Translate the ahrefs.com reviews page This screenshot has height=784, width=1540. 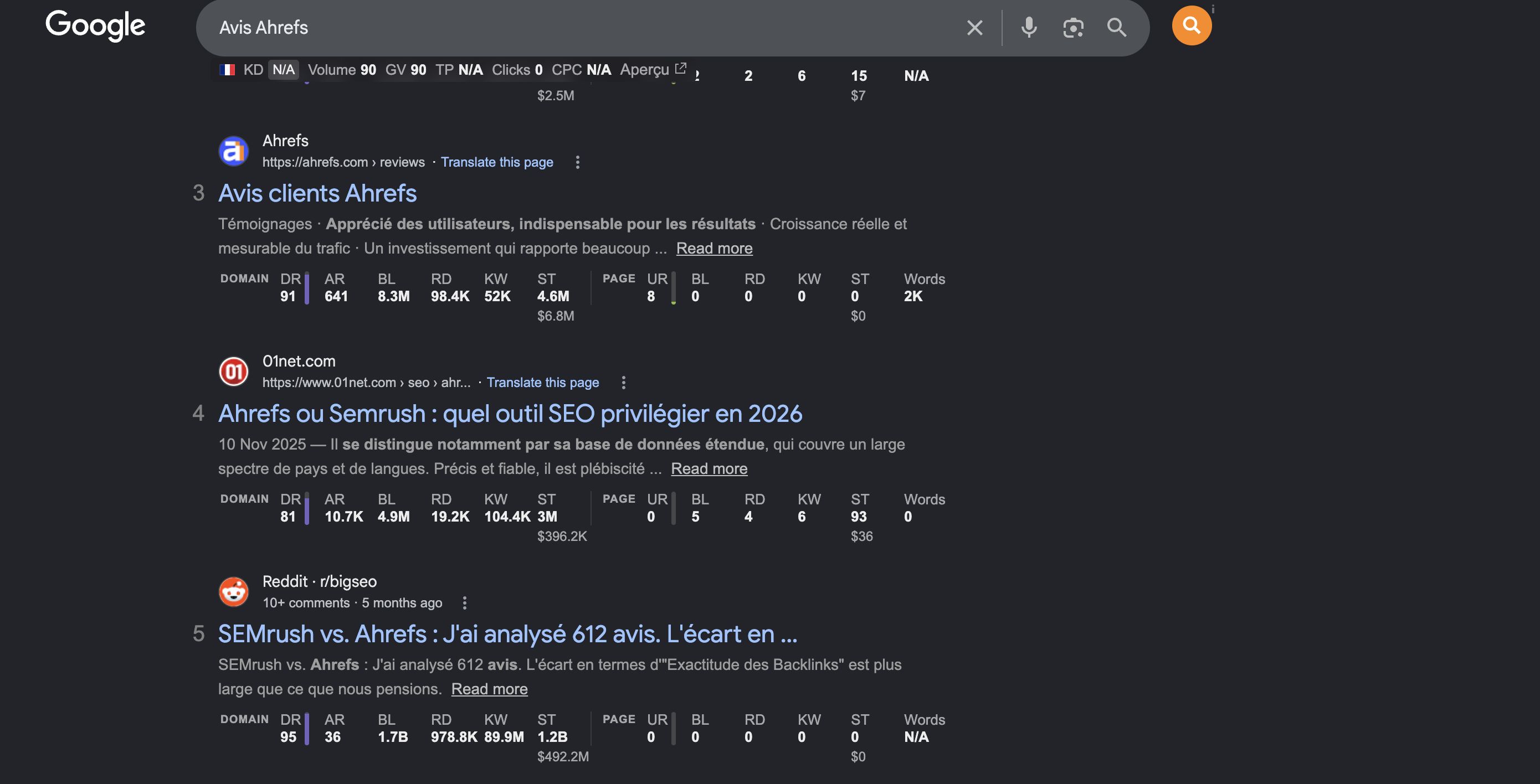click(497, 162)
